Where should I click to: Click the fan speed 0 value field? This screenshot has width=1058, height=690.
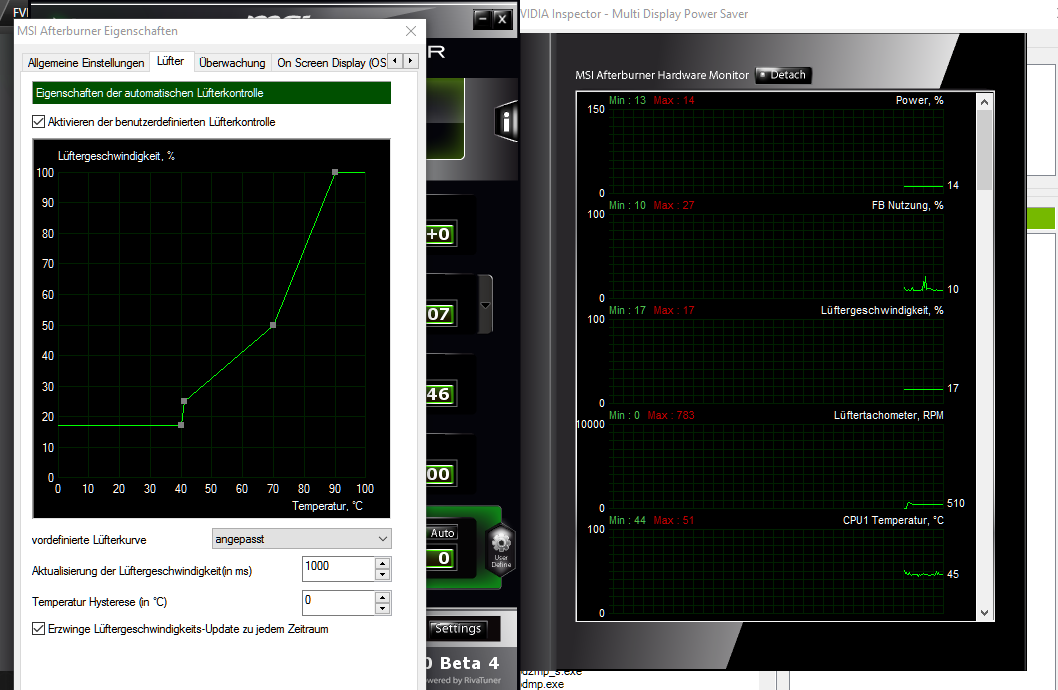point(441,558)
